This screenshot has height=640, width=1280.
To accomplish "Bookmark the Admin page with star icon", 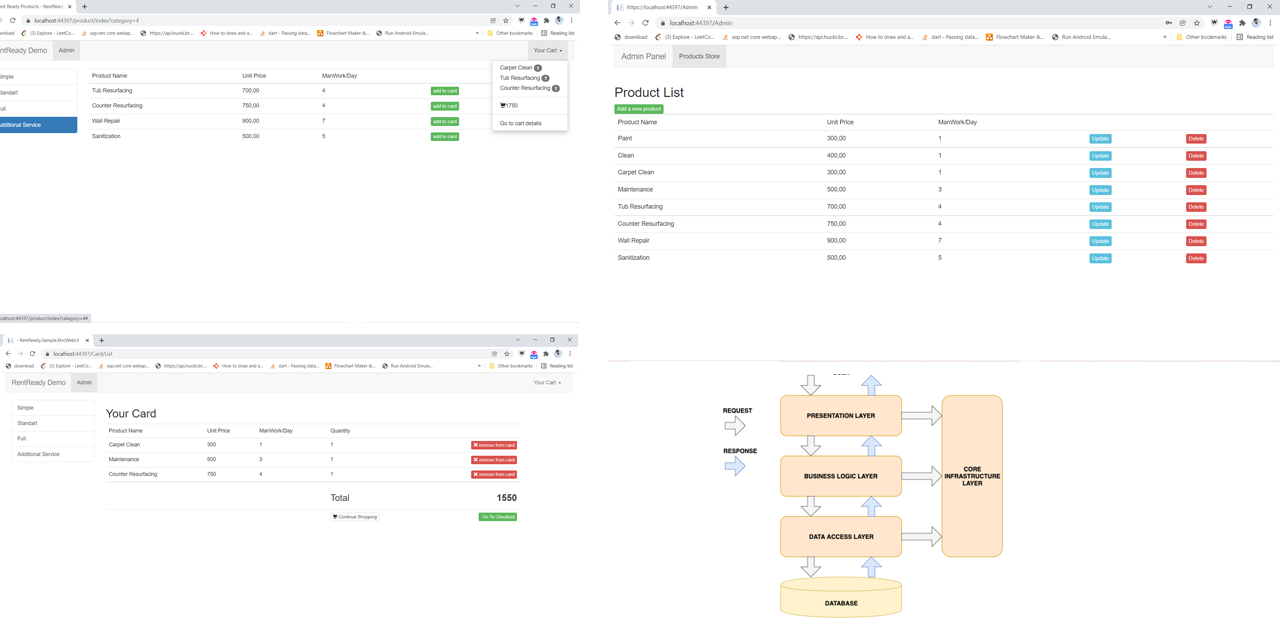I will coord(1196,23).
